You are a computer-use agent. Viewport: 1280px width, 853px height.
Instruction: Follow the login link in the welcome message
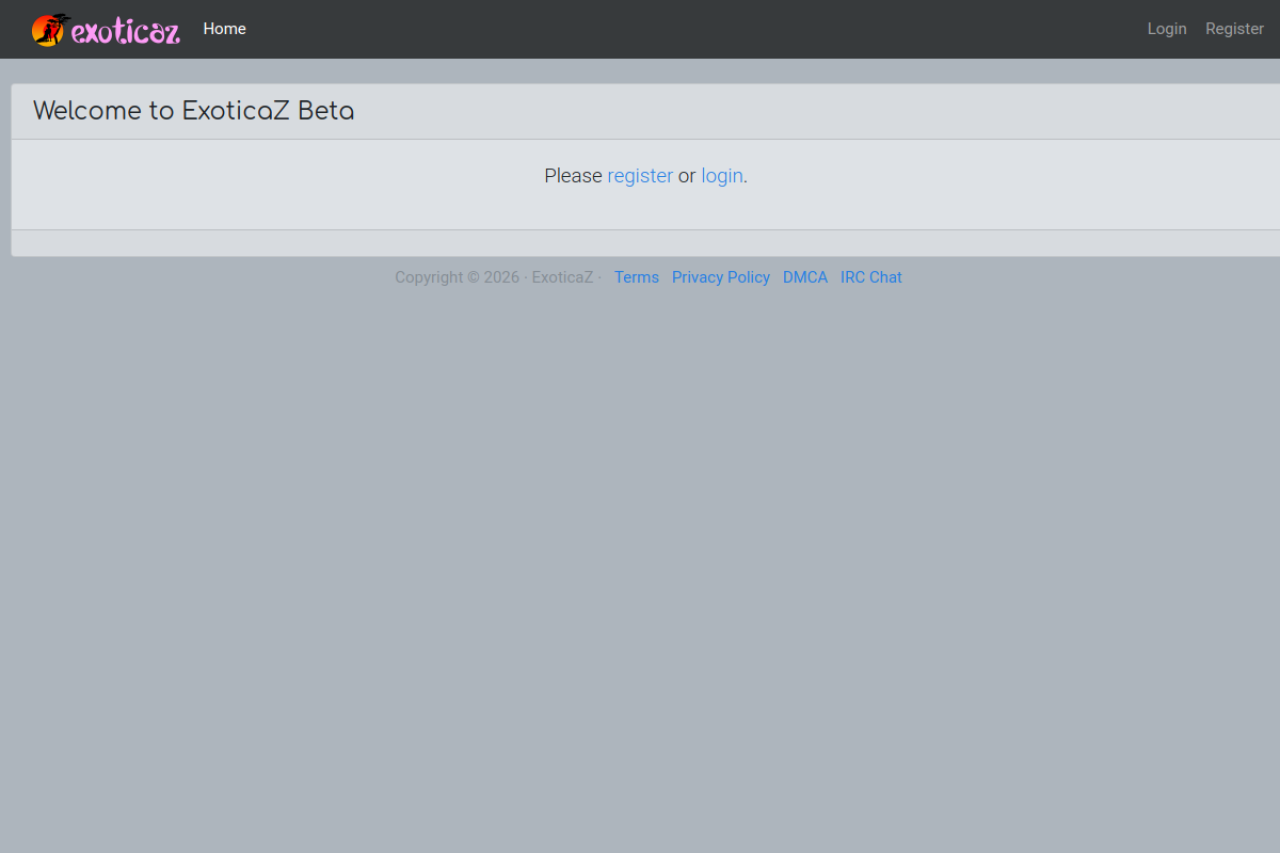721,176
